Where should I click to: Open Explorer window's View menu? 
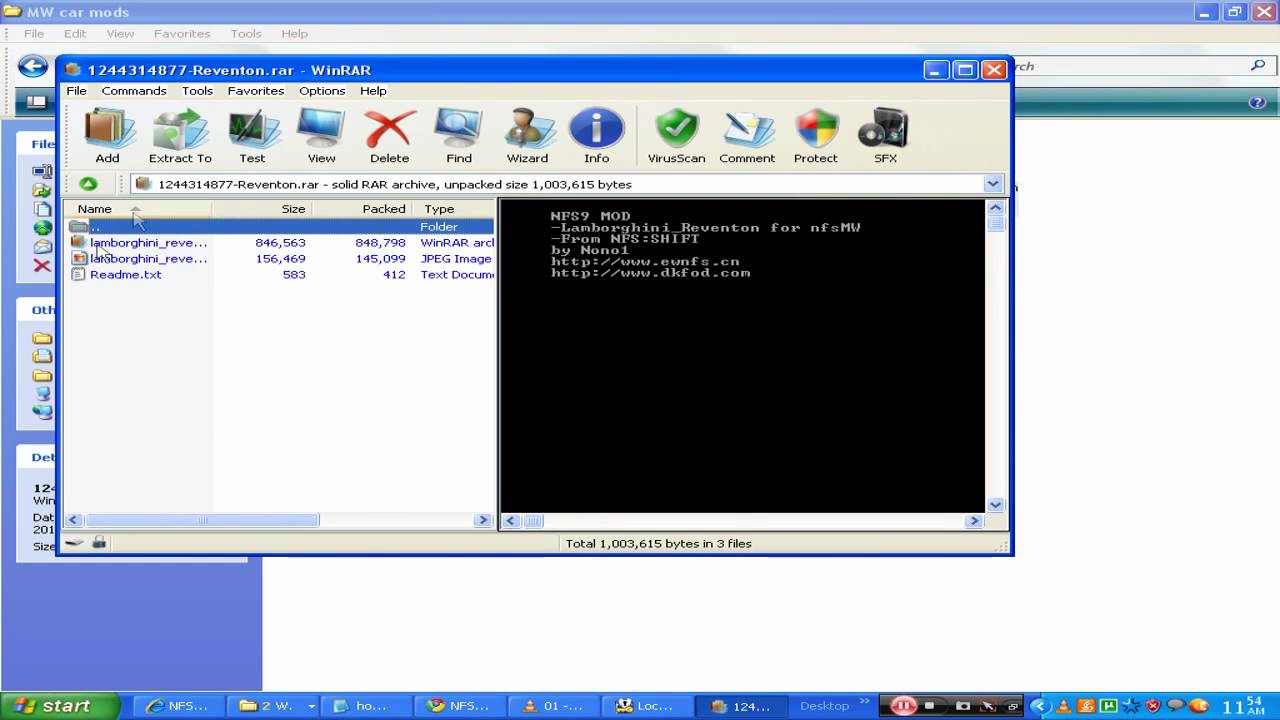[x=120, y=33]
